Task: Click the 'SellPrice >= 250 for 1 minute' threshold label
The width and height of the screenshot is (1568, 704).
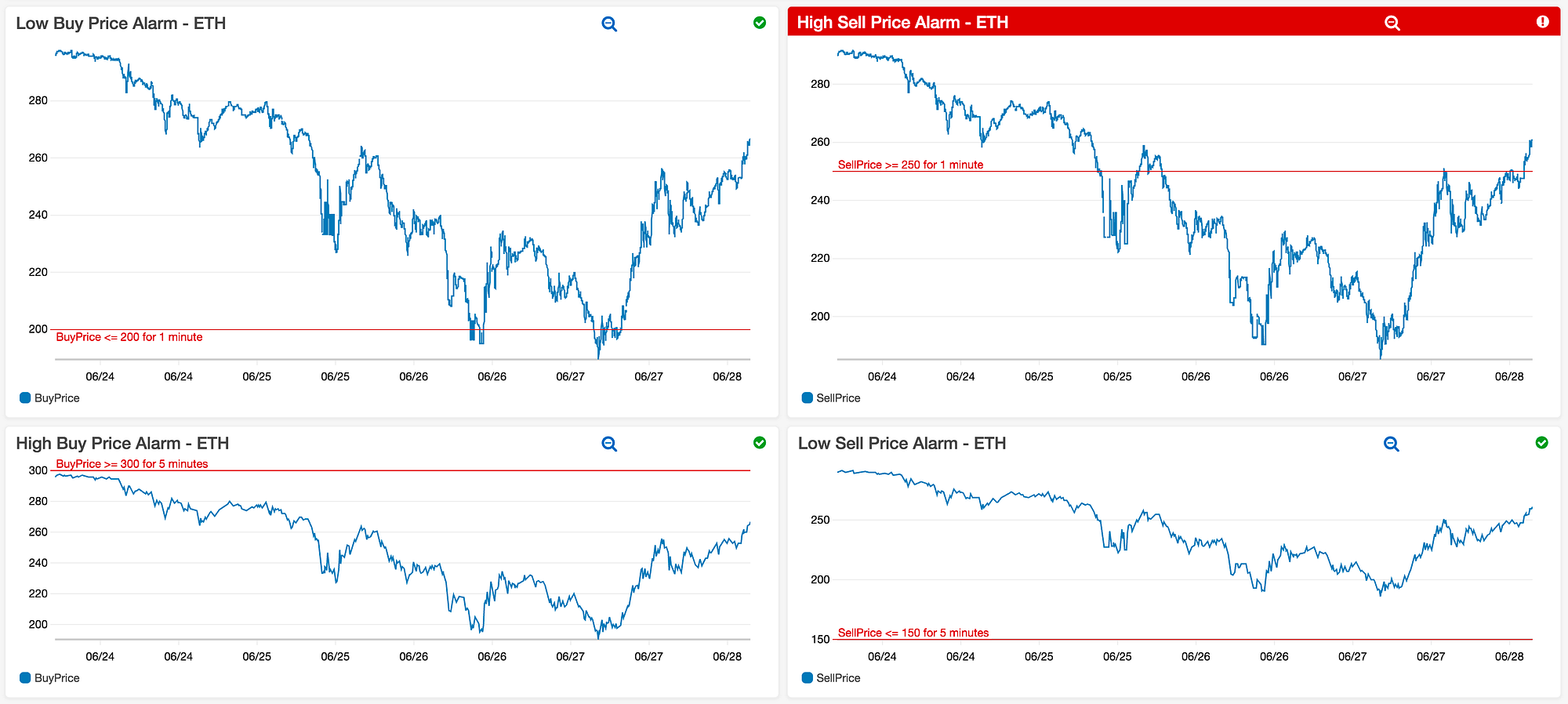Action: [x=910, y=165]
